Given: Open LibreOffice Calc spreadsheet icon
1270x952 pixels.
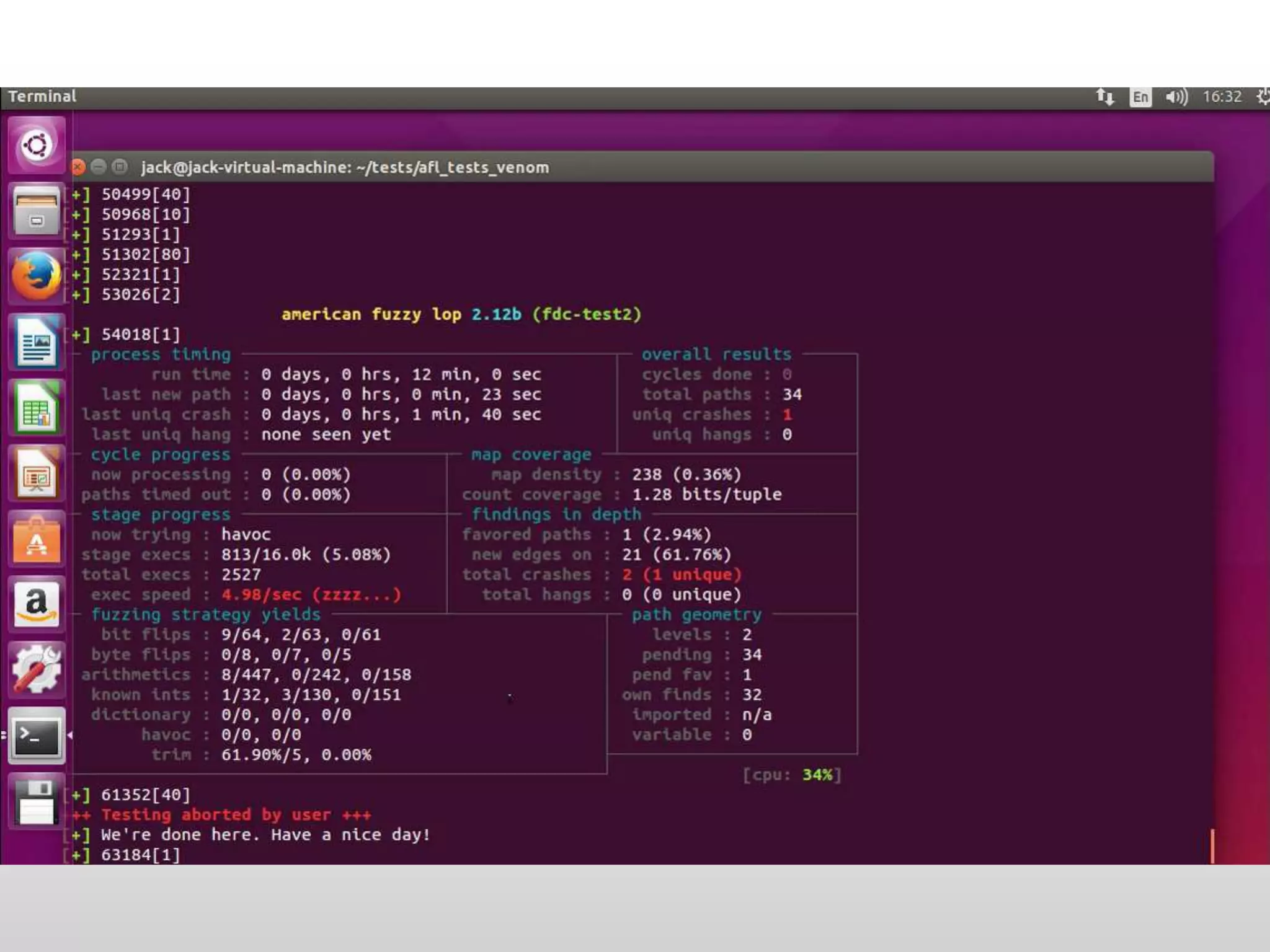Looking at the screenshot, I should 36,408.
